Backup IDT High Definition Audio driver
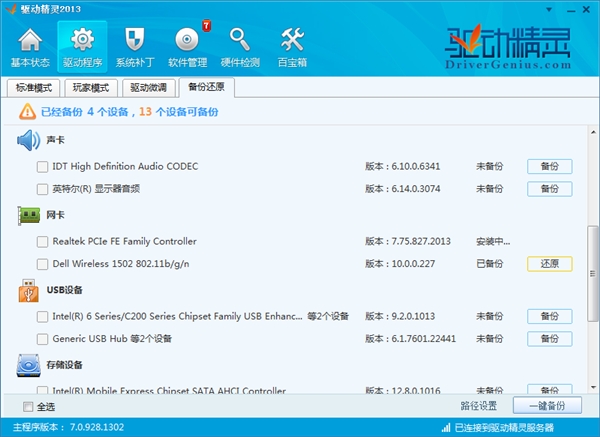 (x=549, y=166)
